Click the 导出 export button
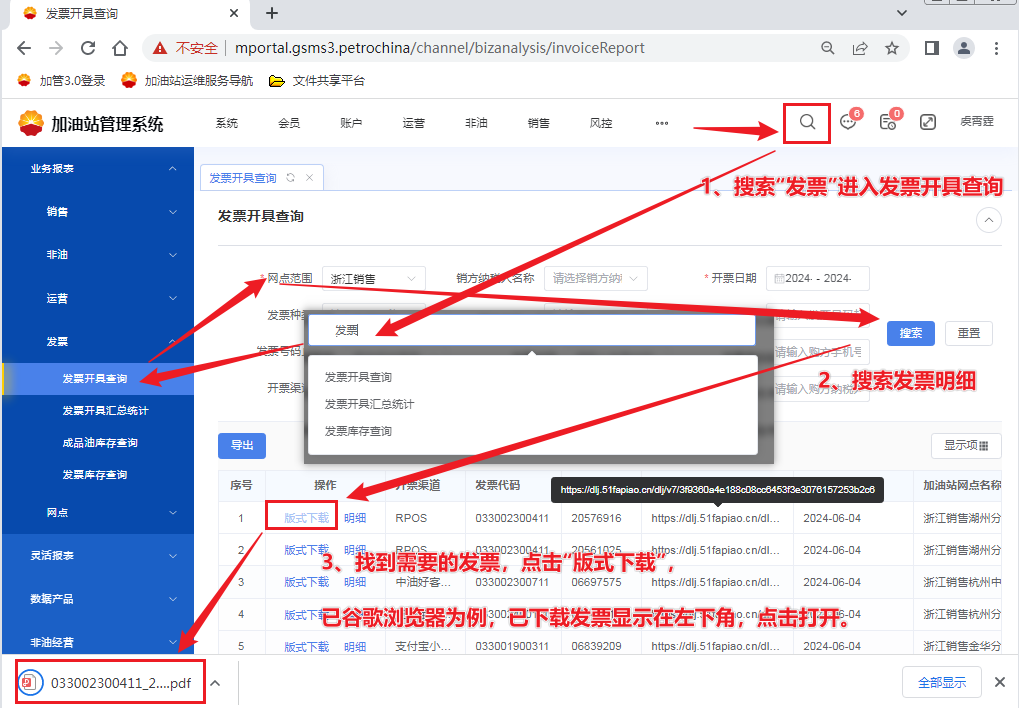Screen dimensions: 1019x708 tap(242, 446)
